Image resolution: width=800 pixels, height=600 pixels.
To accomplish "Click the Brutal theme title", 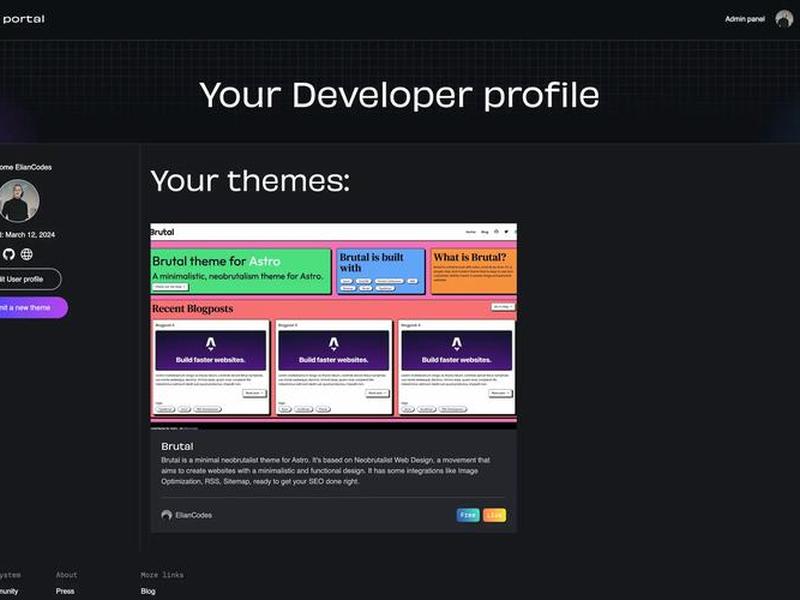I will (177, 446).
